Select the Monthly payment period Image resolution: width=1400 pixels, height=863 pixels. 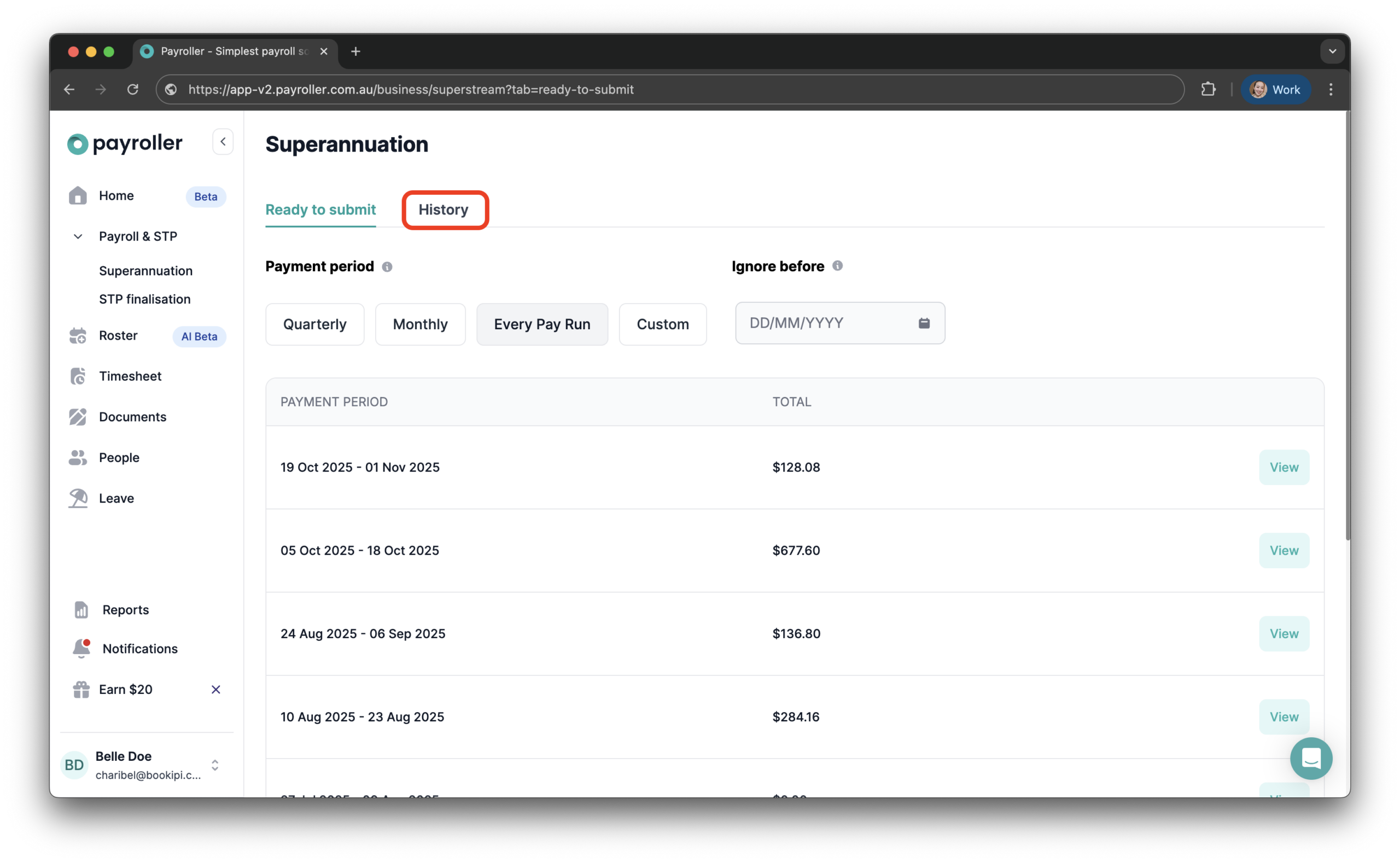tap(420, 324)
